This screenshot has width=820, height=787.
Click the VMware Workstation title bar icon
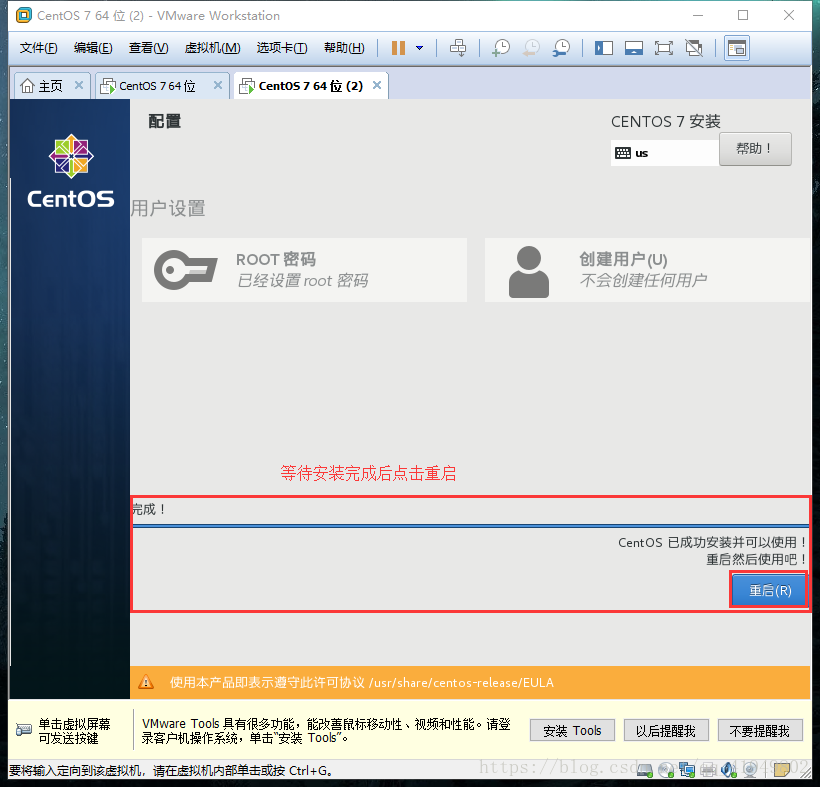click(24, 15)
